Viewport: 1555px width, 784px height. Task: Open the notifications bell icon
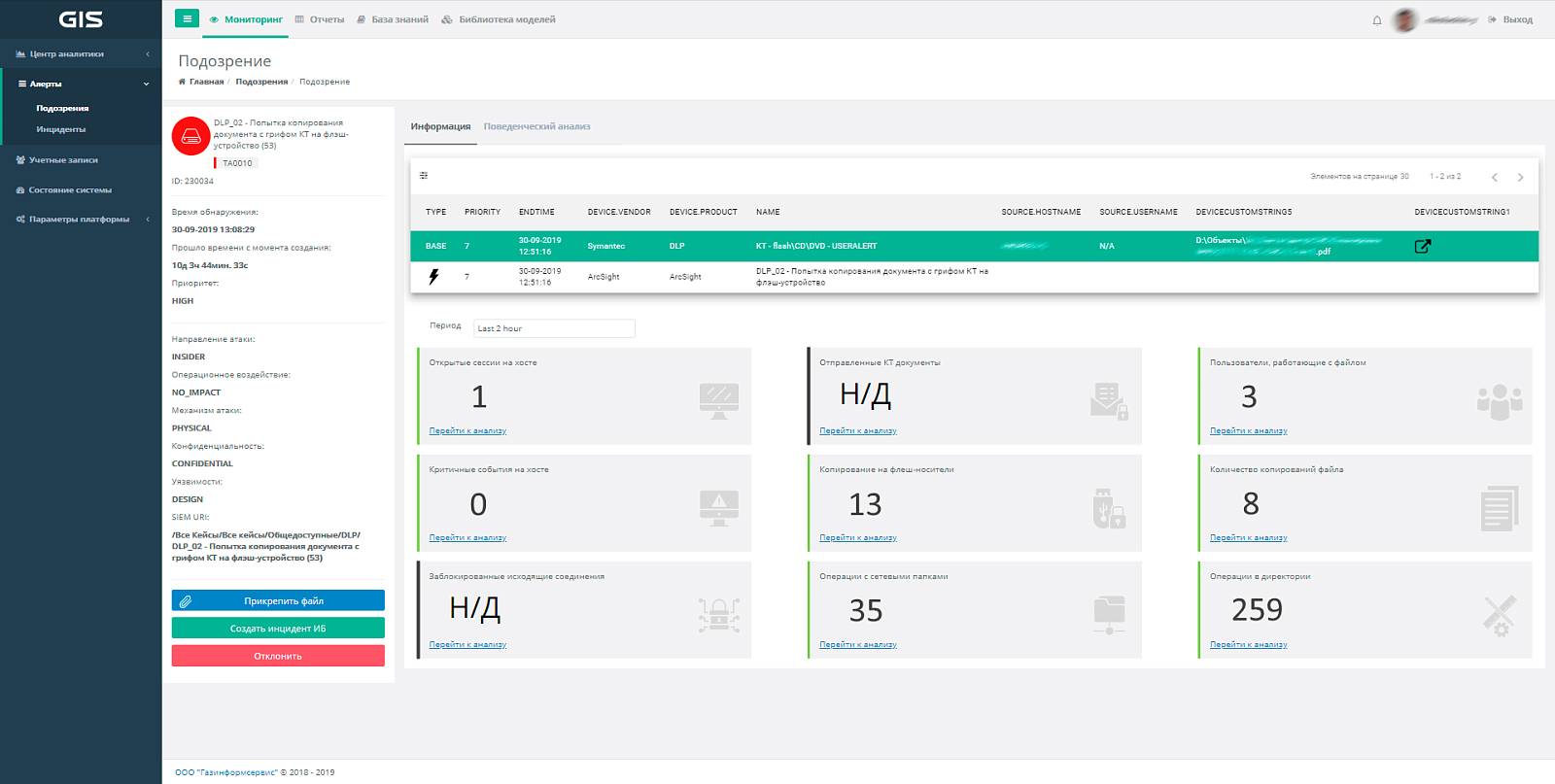coord(1377,19)
